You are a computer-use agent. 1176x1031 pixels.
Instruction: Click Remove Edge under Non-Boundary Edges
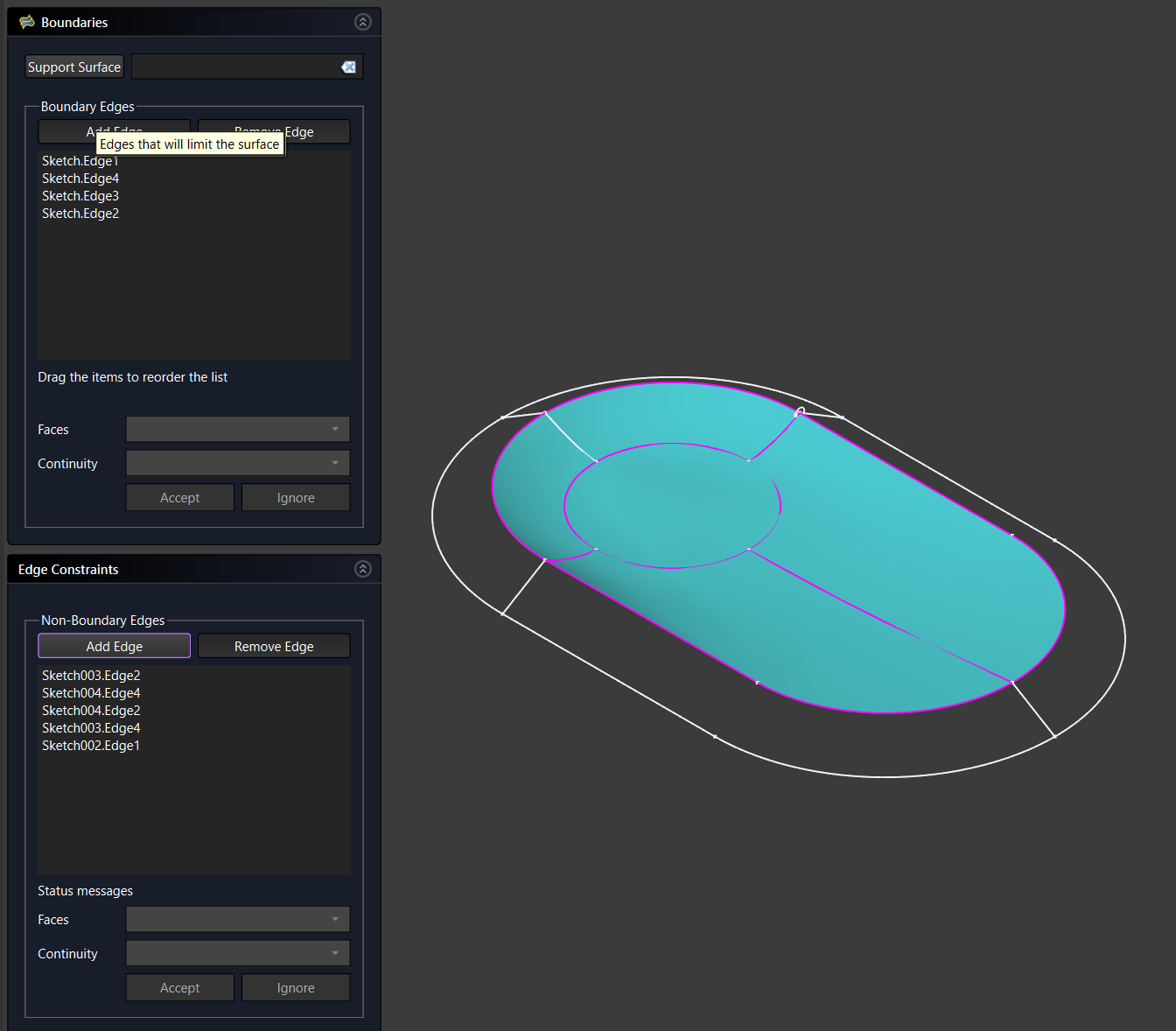[x=274, y=646]
